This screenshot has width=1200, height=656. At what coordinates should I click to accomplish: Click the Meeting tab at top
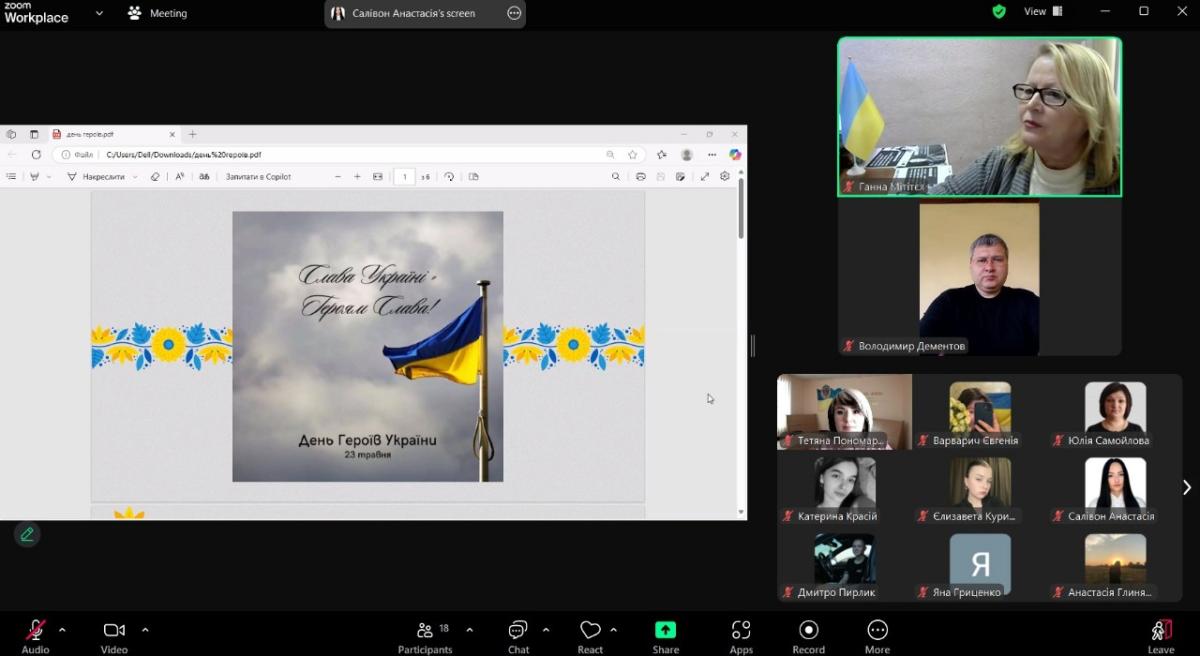pos(158,13)
